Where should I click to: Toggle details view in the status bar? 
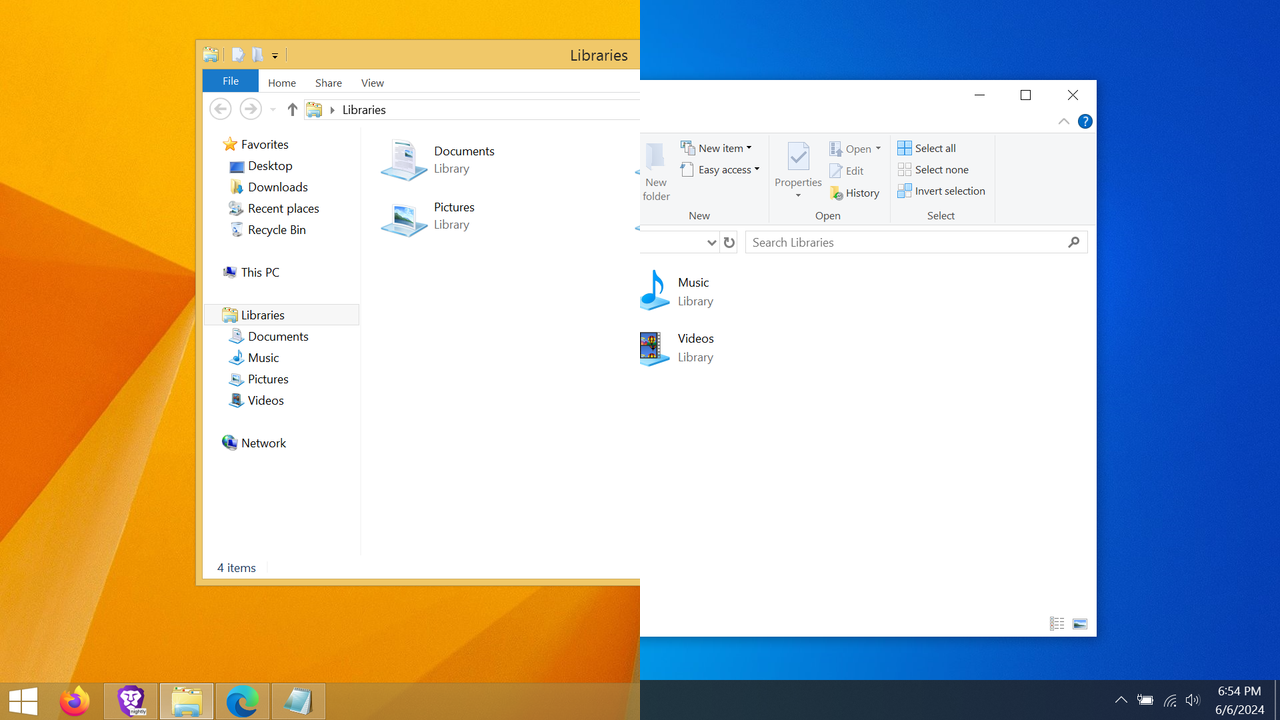(1057, 623)
